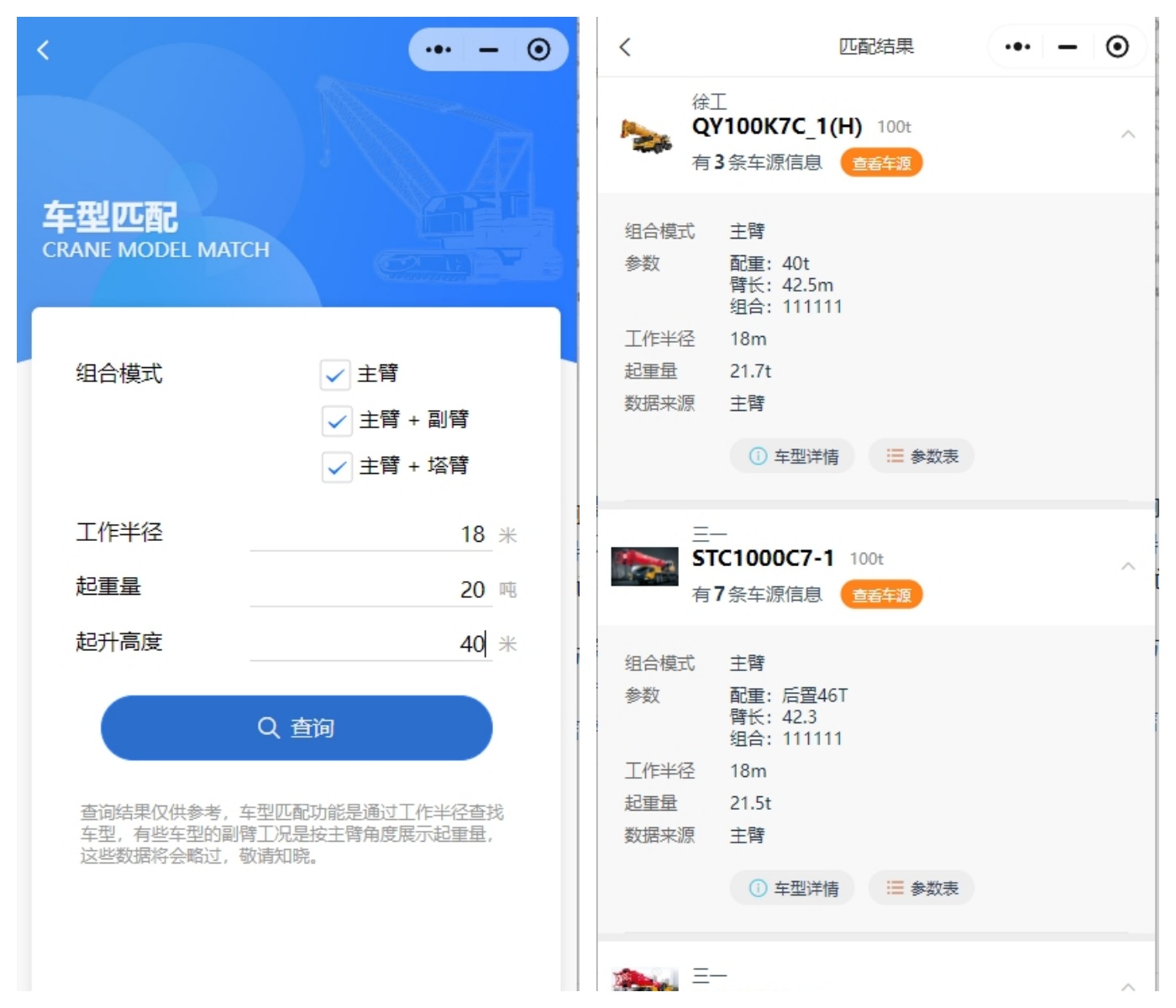Image resolution: width=1176 pixels, height=1008 pixels.
Task: Open 车型详情 for STC1000C7-1
Action: click(792, 888)
